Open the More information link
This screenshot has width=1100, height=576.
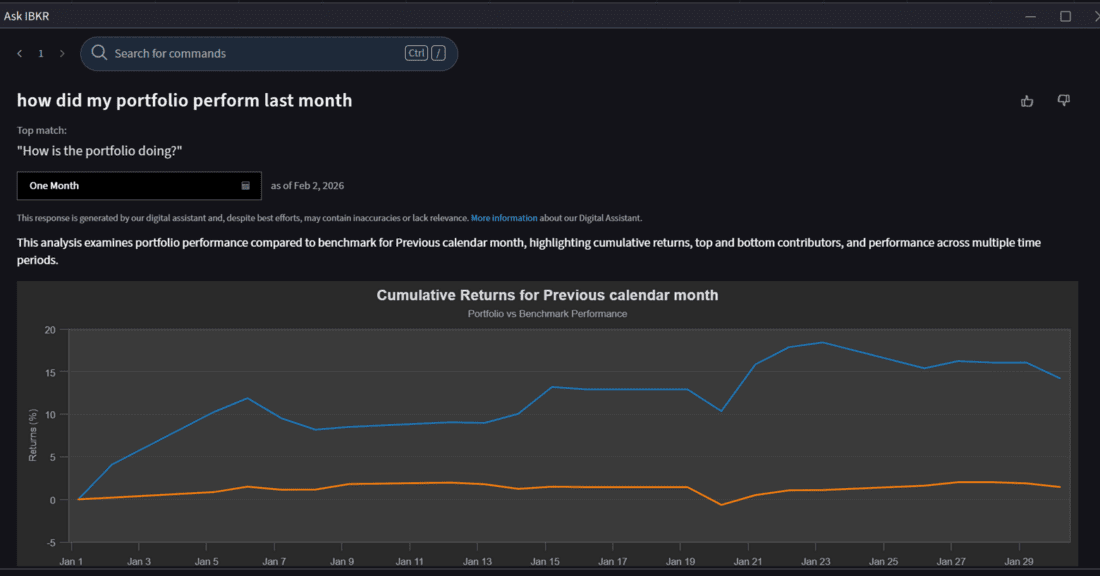point(504,218)
